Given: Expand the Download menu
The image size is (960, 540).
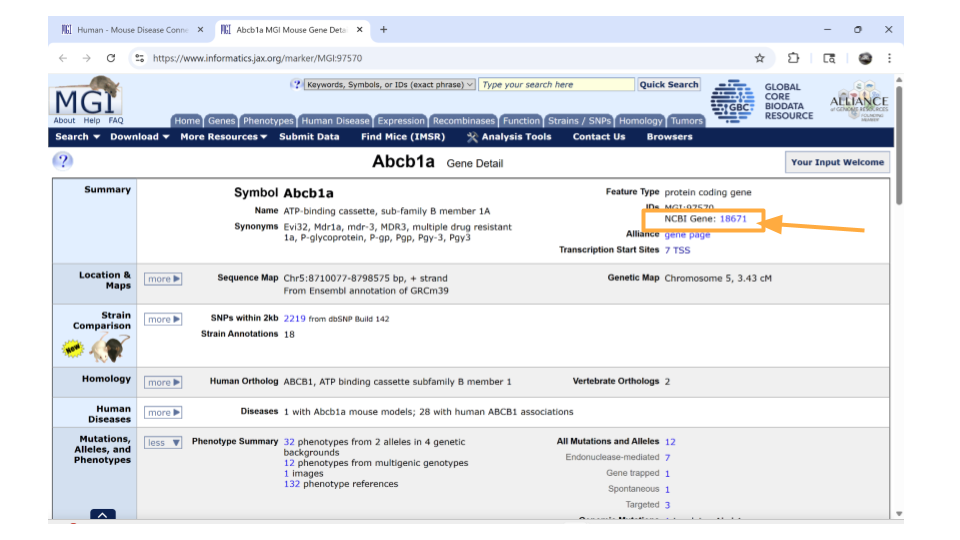Looking at the screenshot, I should (x=140, y=137).
